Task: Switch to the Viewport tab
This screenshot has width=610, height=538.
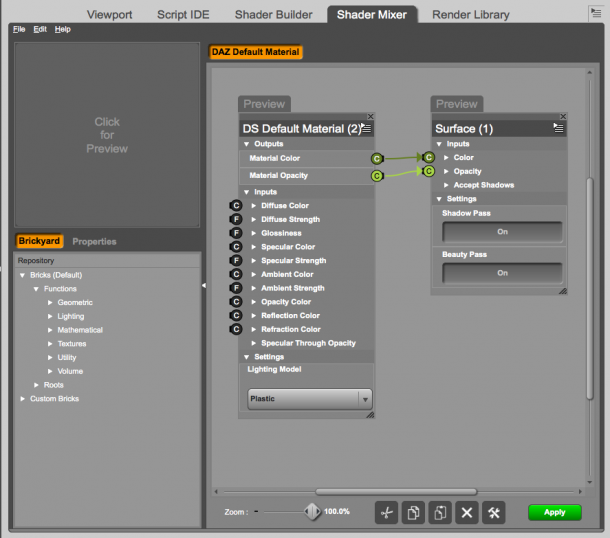Action: click(109, 15)
